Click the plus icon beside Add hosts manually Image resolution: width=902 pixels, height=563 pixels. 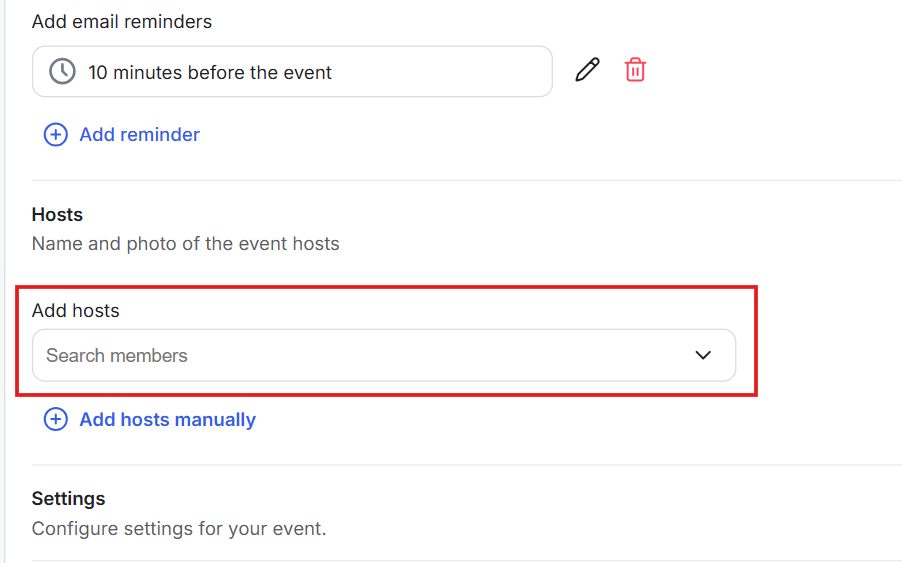55,420
